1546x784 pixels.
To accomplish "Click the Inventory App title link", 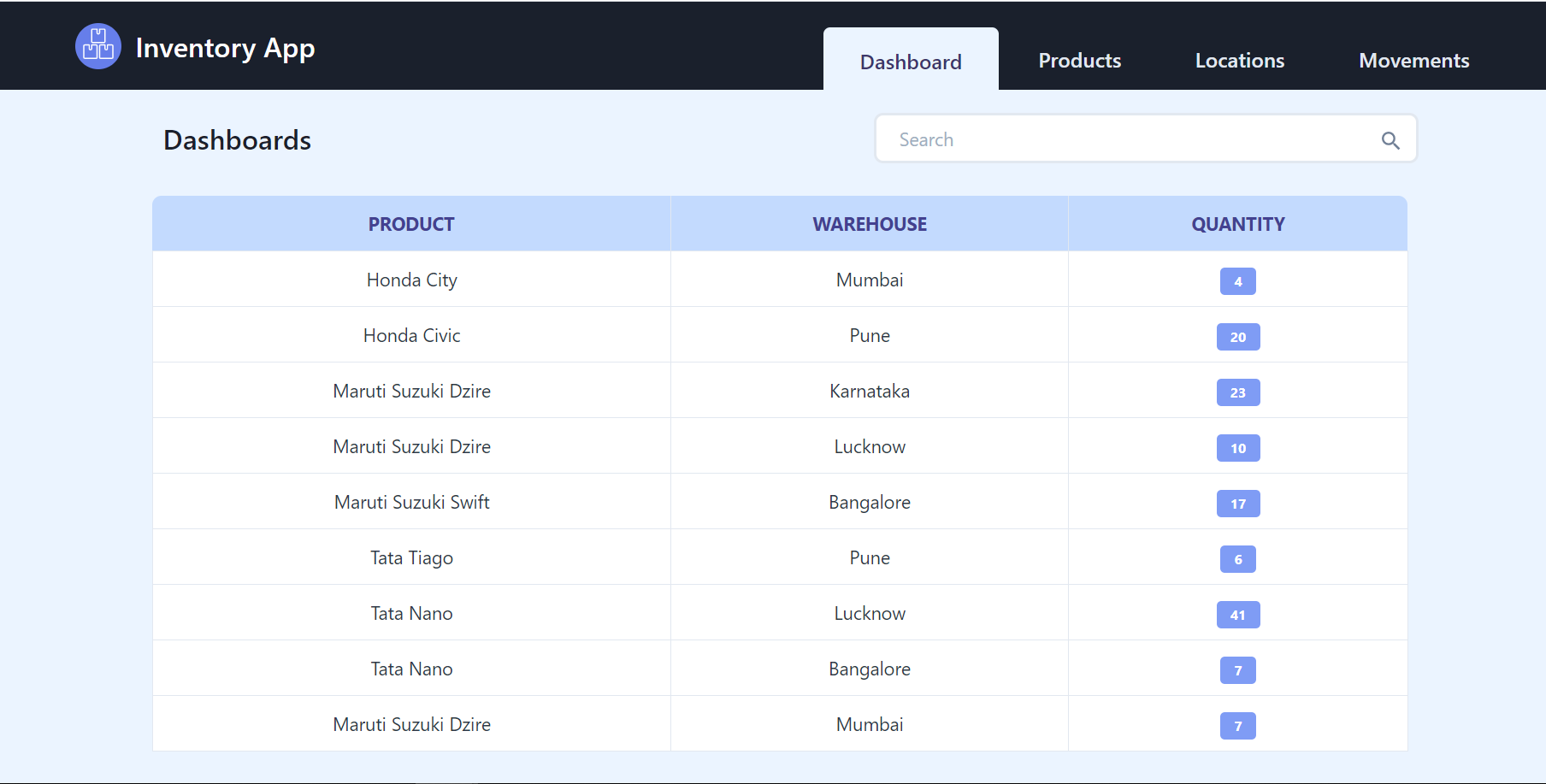I will click(225, 48).
